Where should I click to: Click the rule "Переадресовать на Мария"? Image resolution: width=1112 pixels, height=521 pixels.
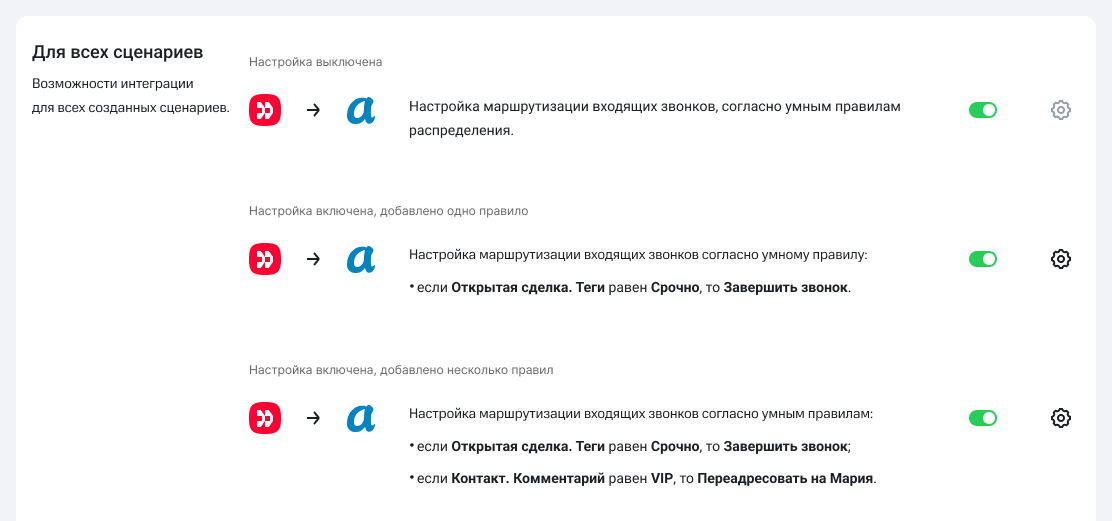pyautogui.click(x=785, y=478)
